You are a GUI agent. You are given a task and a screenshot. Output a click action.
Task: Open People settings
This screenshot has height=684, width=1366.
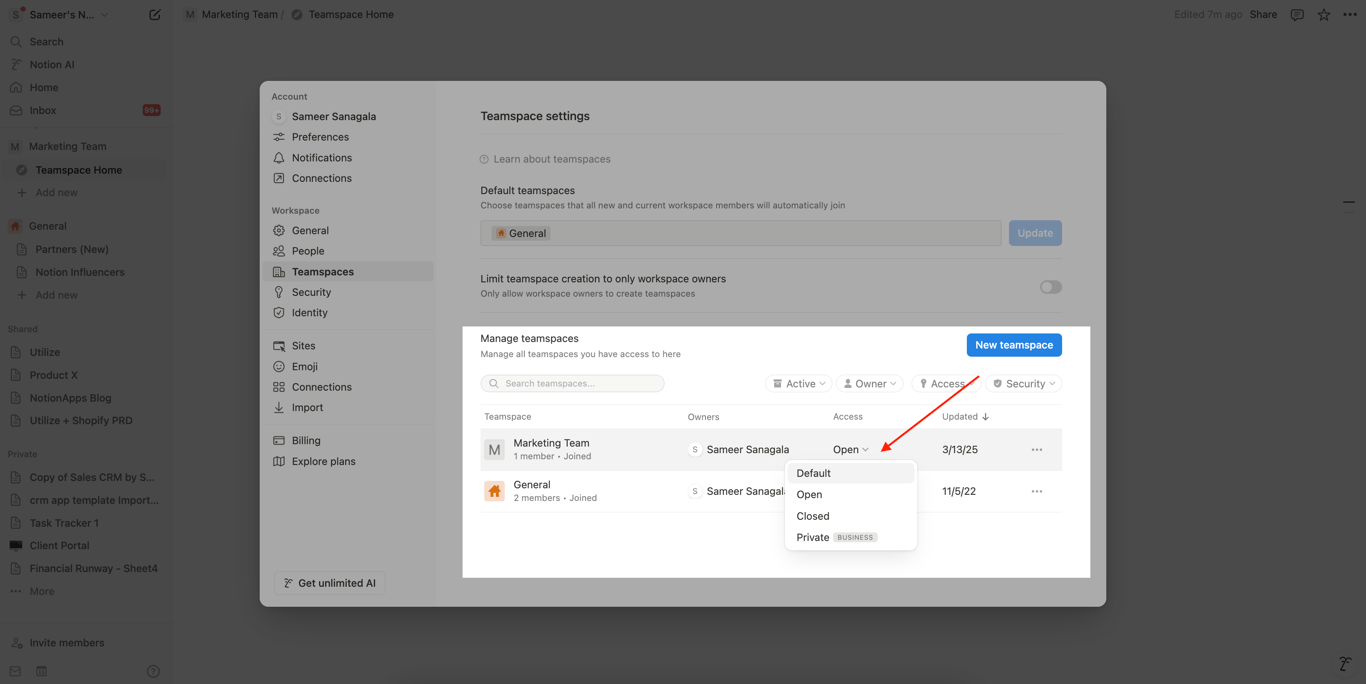click(350, 252)
